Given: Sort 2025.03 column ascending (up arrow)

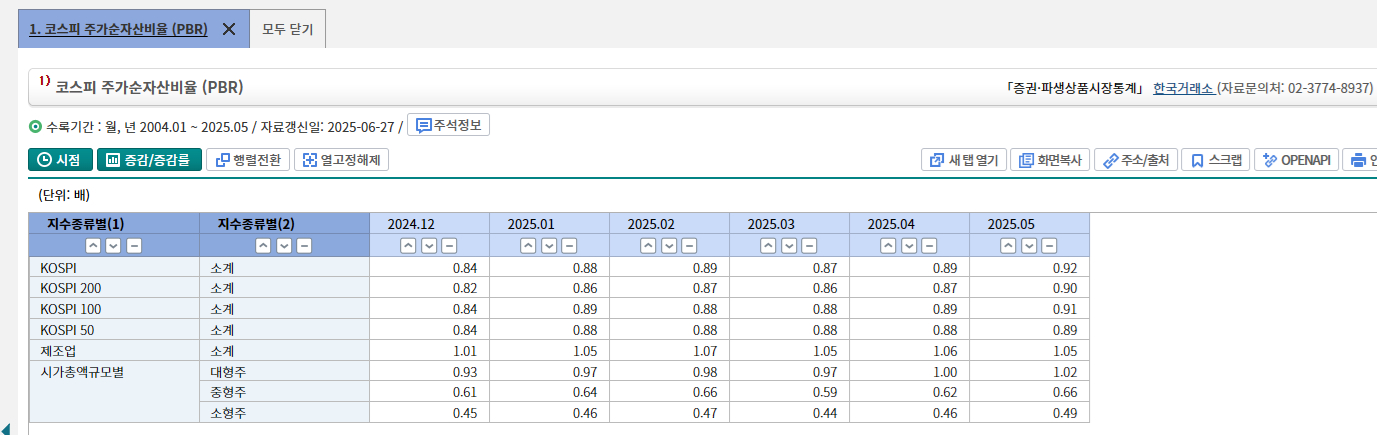Looking at the screenshot, I should click(x=768, y=246).
